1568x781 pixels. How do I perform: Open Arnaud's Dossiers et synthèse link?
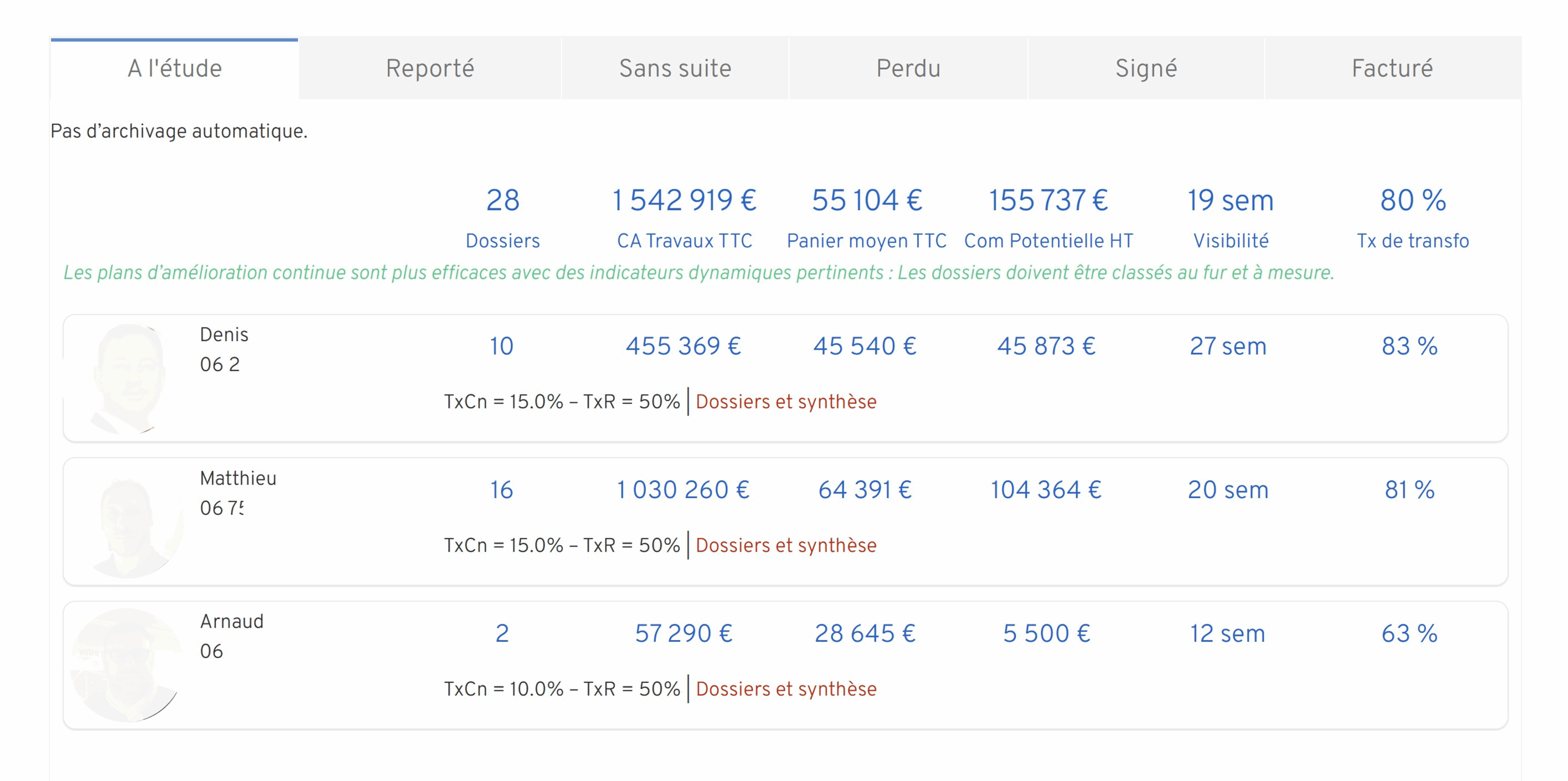point(786,688)
